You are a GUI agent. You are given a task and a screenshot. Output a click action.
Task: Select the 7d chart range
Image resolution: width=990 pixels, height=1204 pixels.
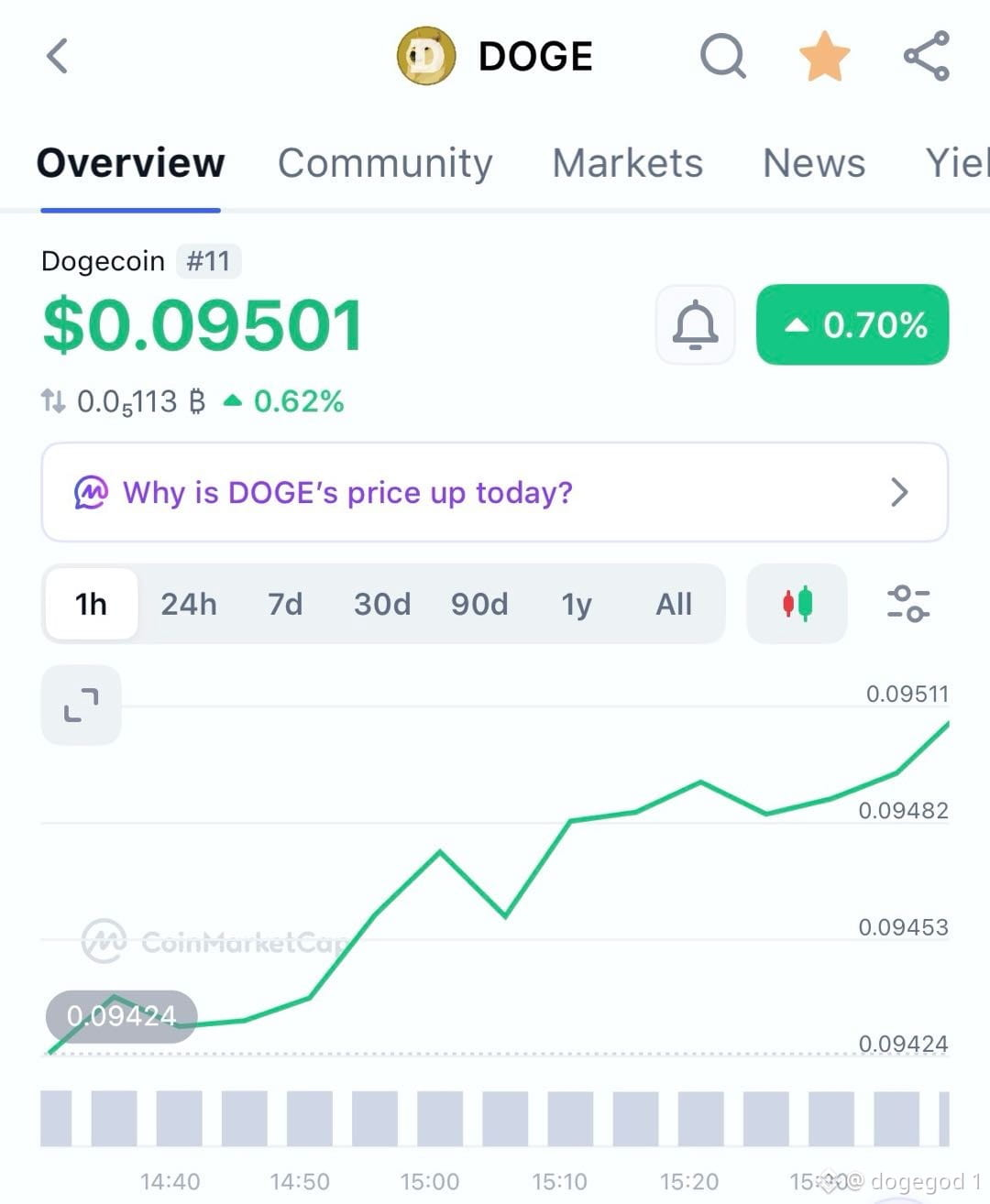(x=285, y=604)
